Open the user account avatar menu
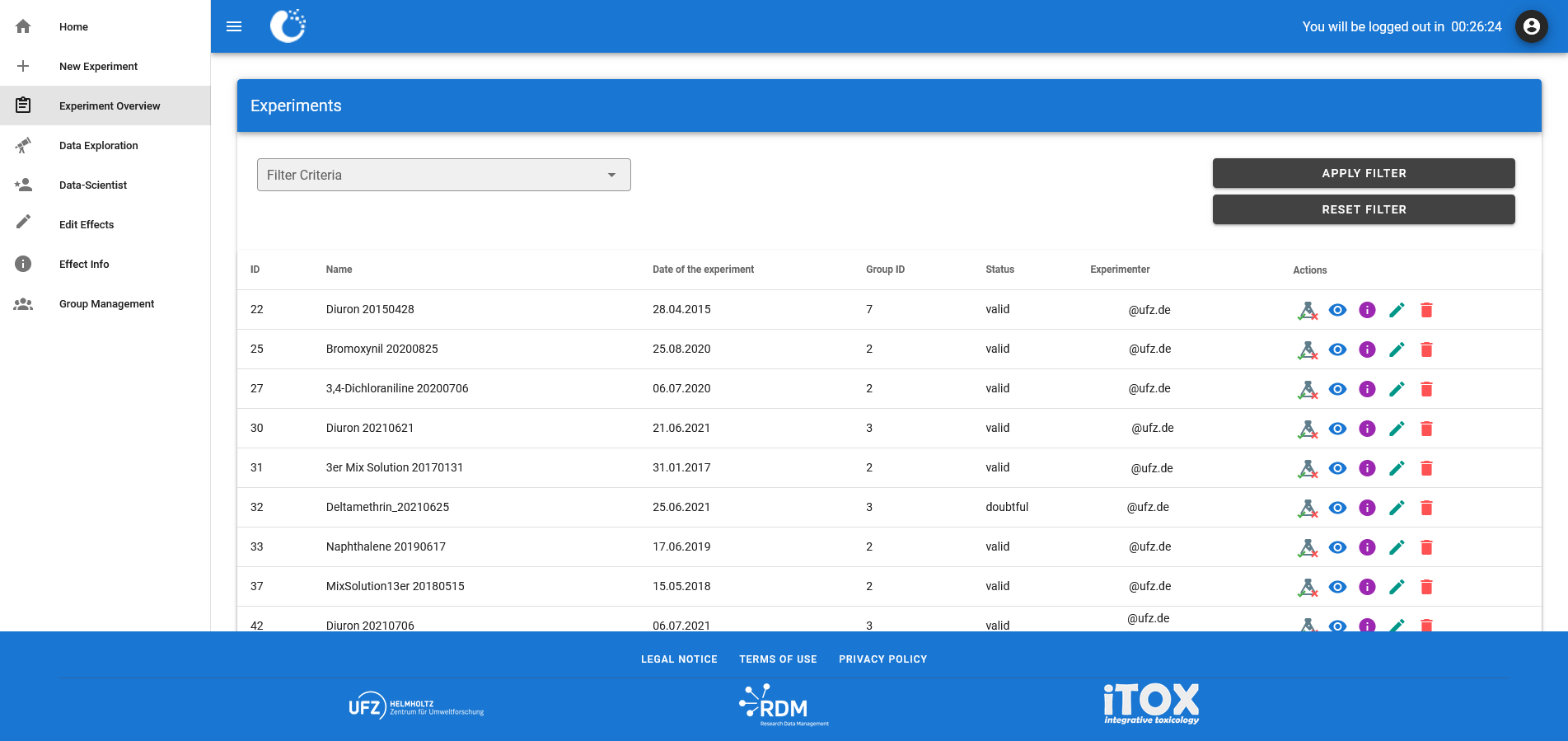1568x741 pixels. 1531,26
